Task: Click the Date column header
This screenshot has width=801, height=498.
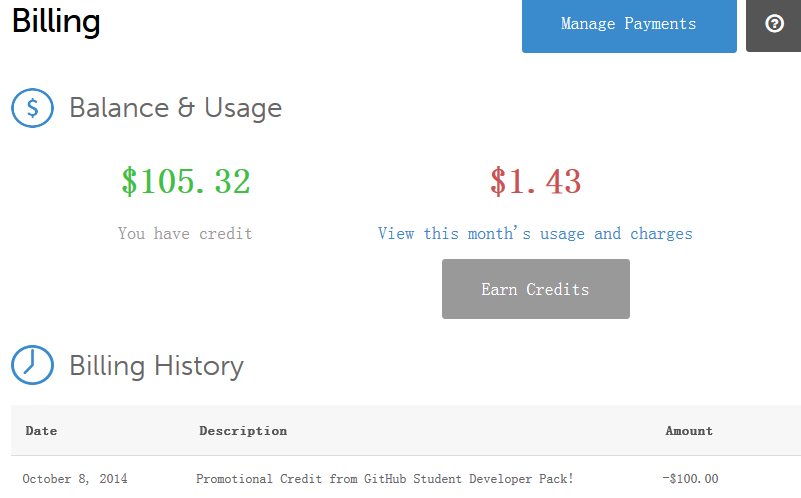Action: click(x=41, y=431)
